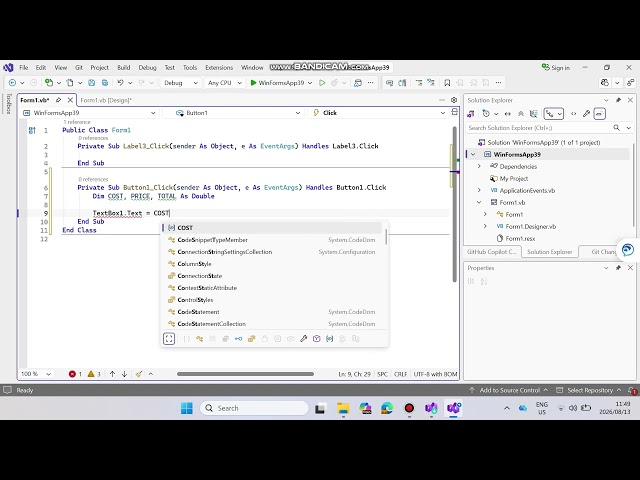Screen dimensions: 640x480
Task: Click the Bookmark toggle icon in the toolbar
Action: point(447,83)
